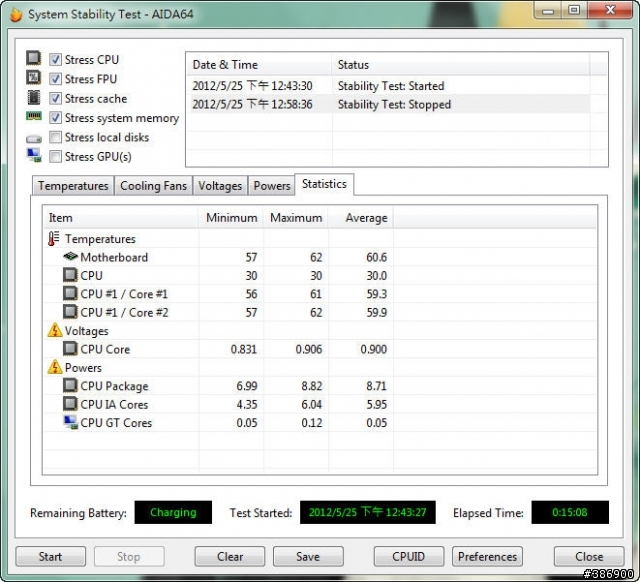The image size is (640, 582).
Task: Enable the Stress GPU(s) checkbox
Action: (x=56, y=157)
